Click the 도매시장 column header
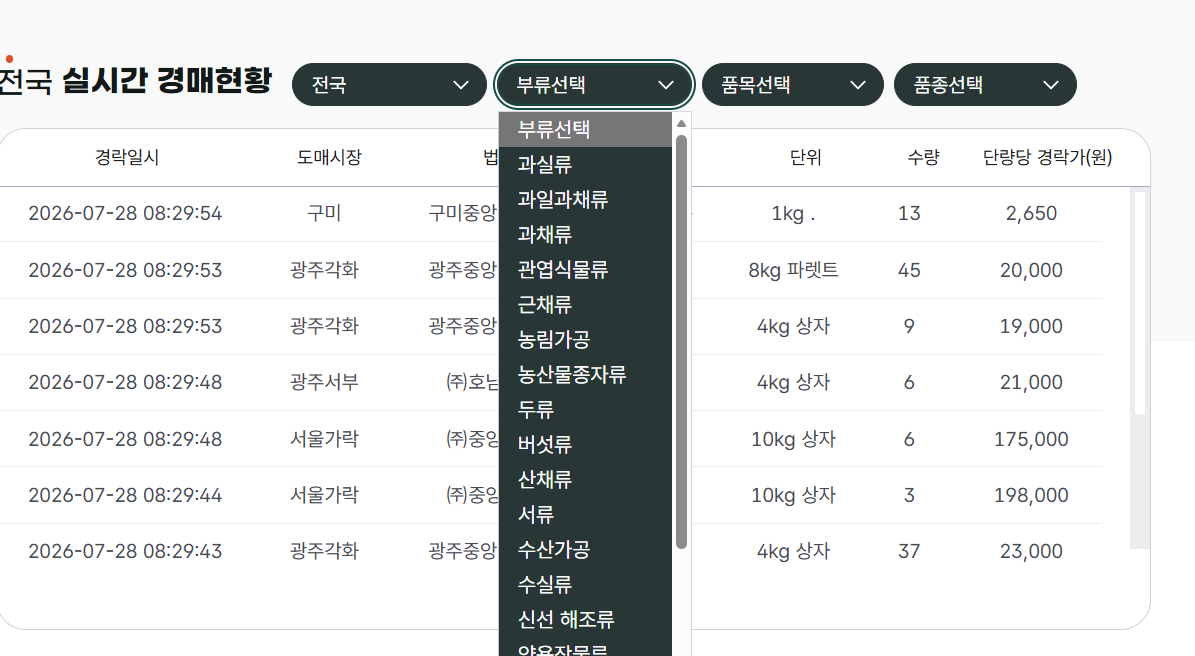 point(329,158)
